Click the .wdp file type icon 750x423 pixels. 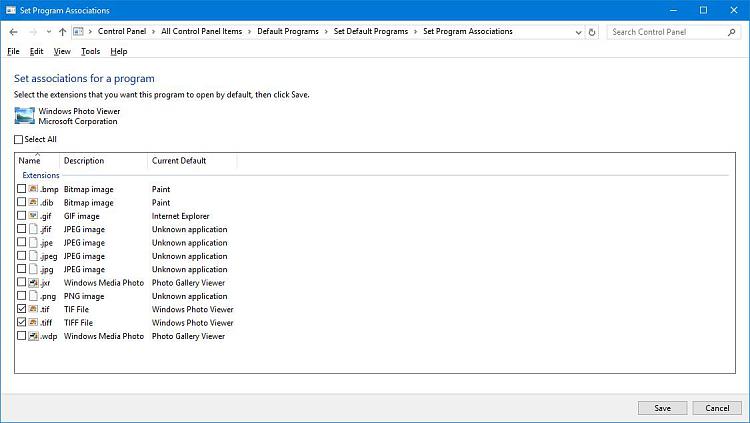(33, 336)
